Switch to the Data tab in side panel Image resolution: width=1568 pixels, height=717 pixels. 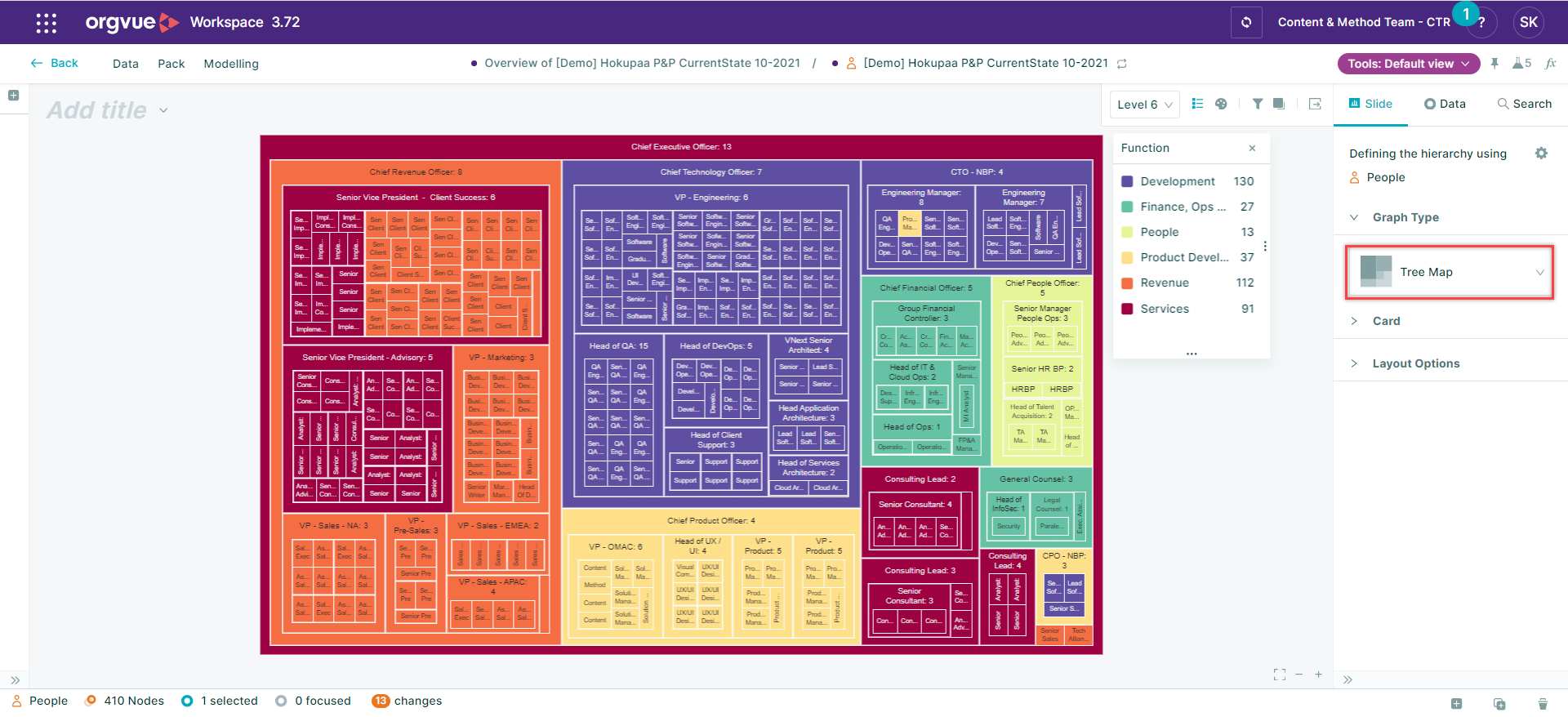point(1445,104)
